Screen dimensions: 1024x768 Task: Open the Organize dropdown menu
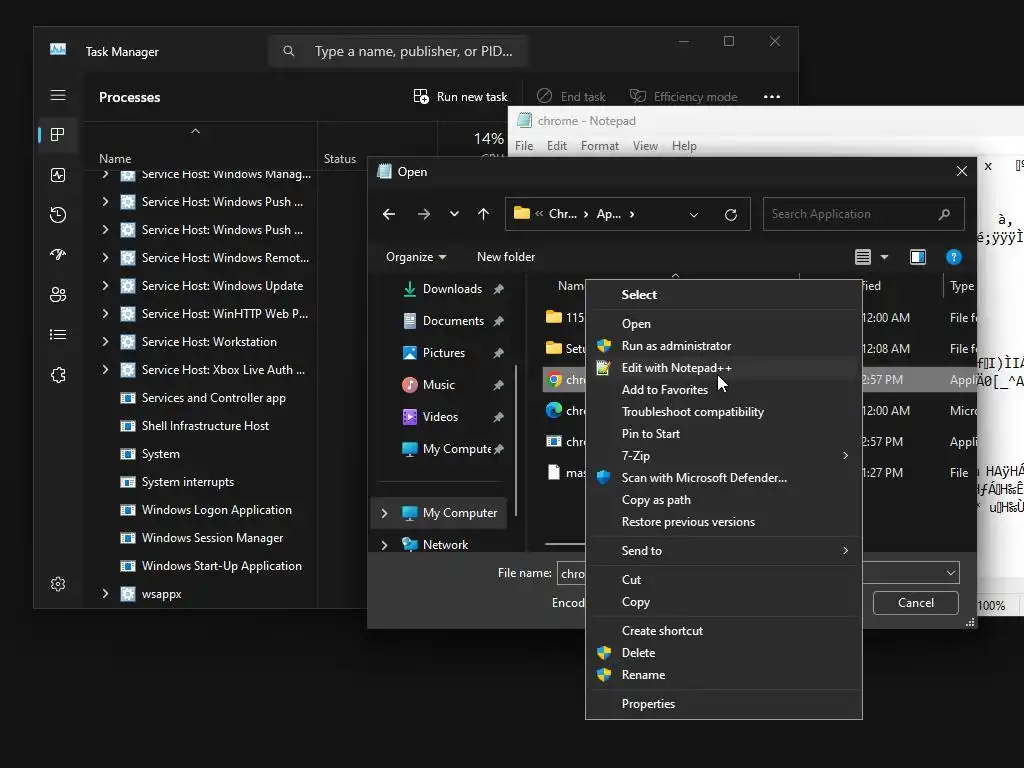[416, 257]
